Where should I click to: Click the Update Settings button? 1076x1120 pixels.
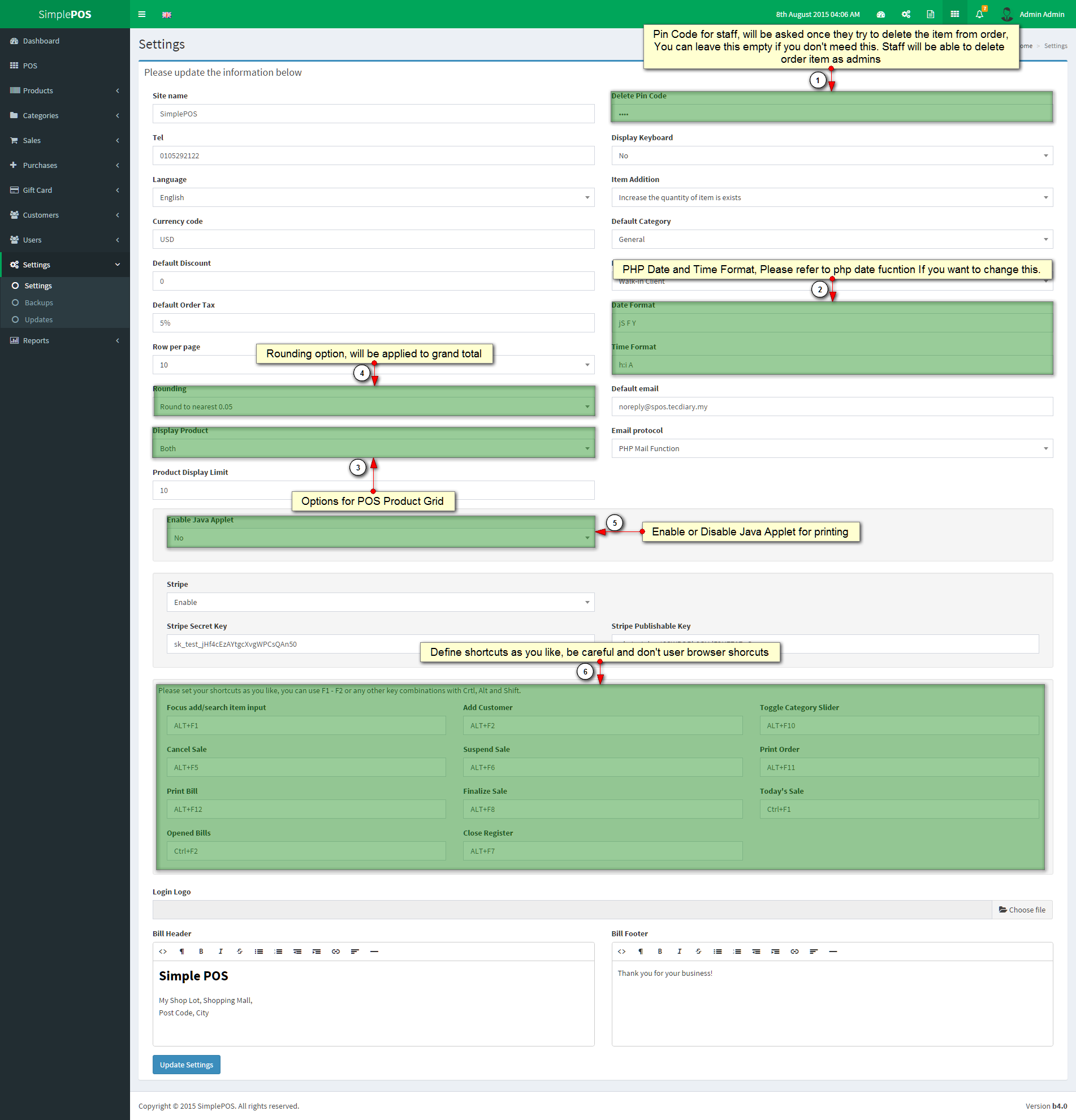tap(186, 1065)
